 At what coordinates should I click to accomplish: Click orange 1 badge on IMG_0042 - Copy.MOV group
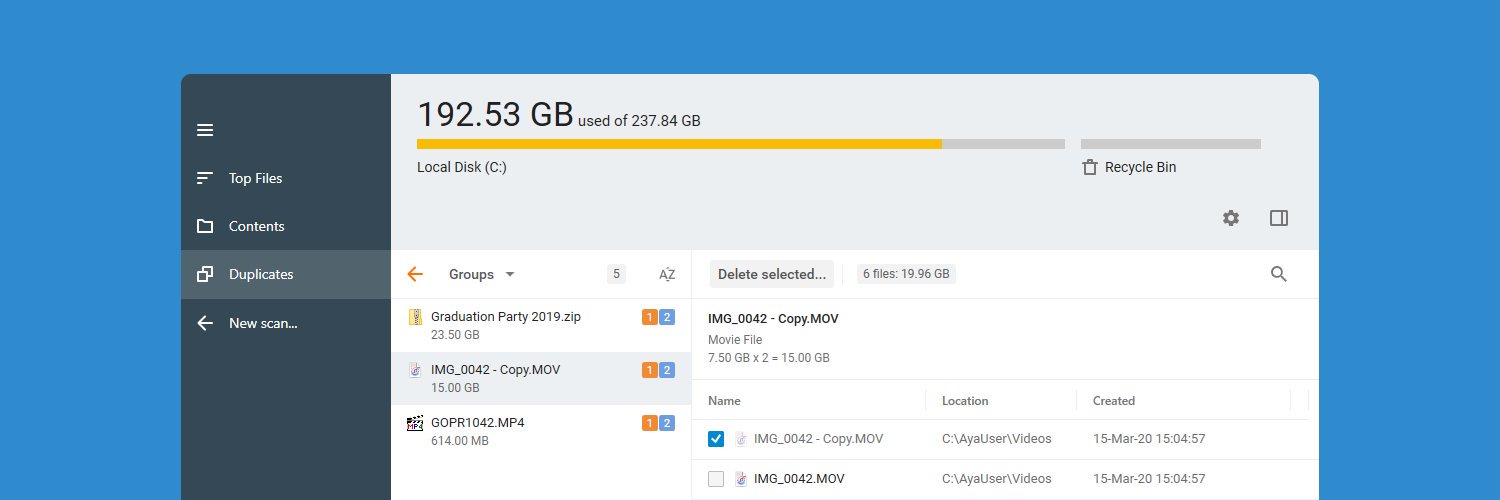[650, 371]
